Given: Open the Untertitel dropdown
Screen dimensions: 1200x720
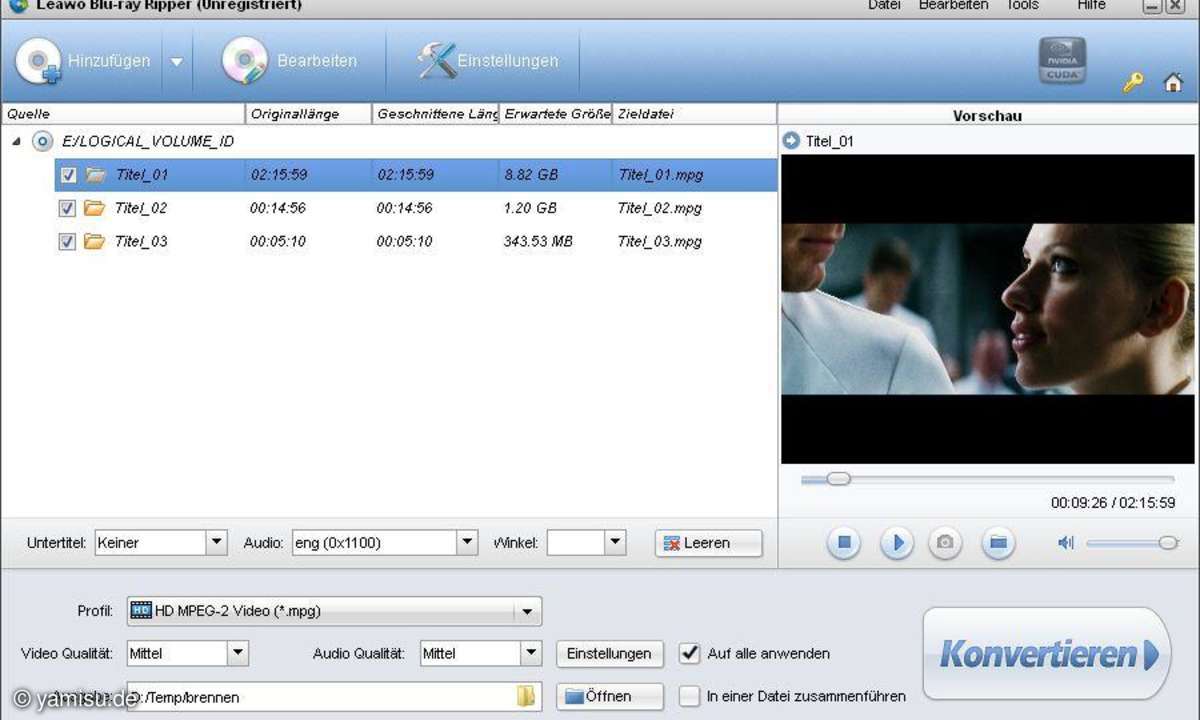Looking at the screenshot, I should pyautogui.click(x=217, y=543).
